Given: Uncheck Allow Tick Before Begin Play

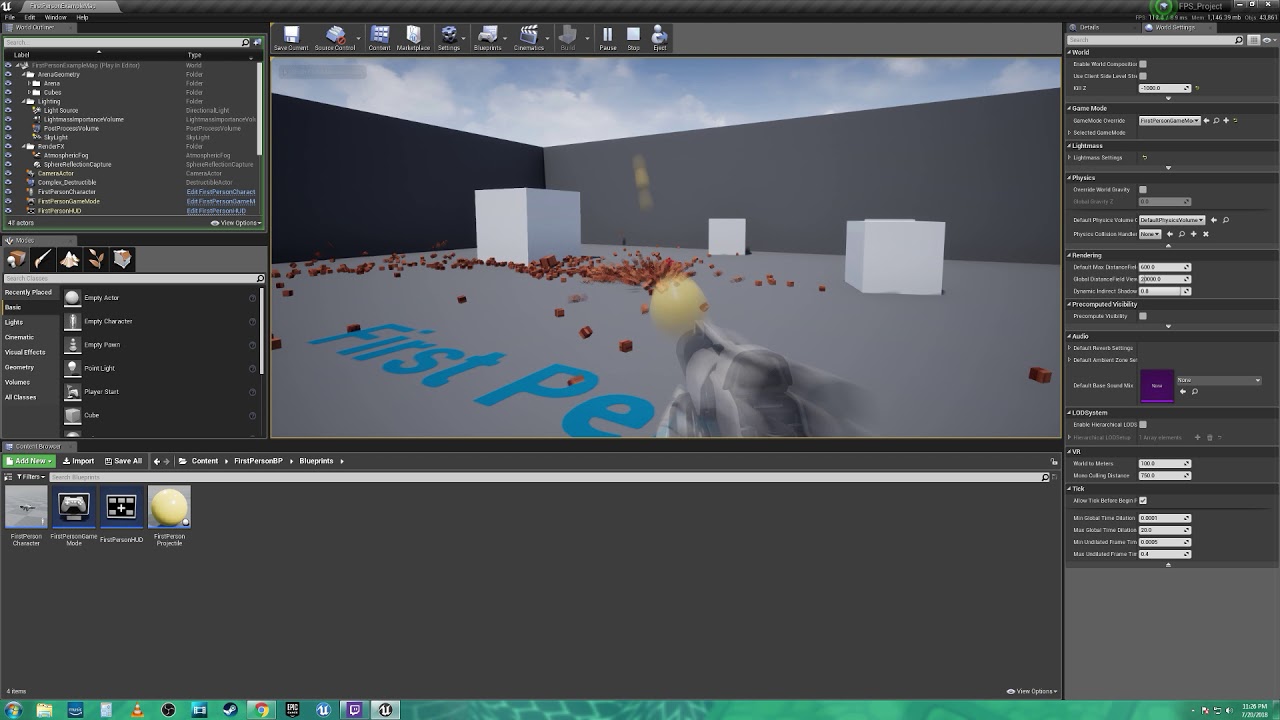Looking at the screenshot, I should point(1143,500).
